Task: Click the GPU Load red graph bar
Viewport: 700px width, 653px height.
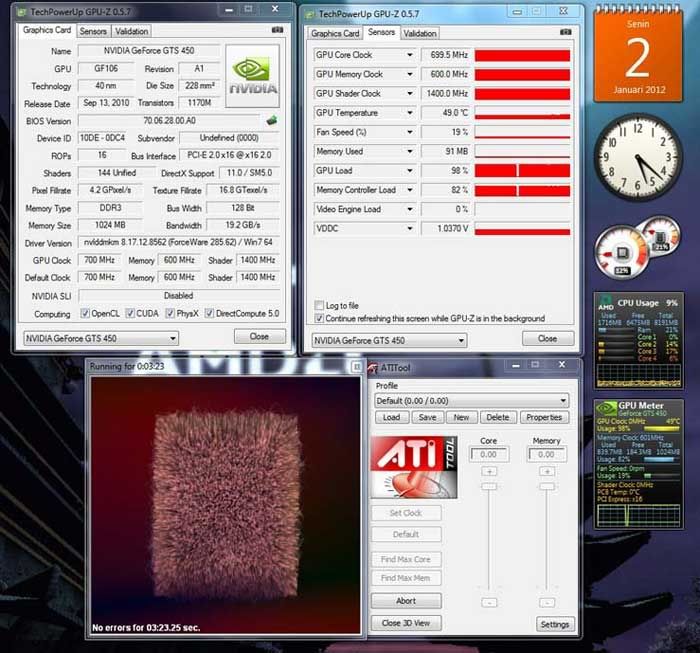Action: point(522,171)
